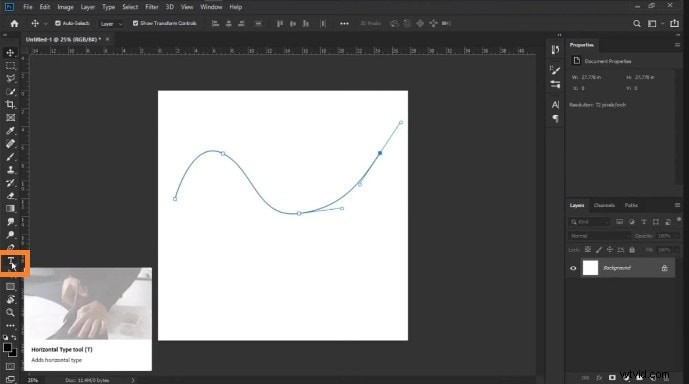The width and height of the screenshot is (689, 384).
Task: Select the Lasso tool
Action: [10, 79]
